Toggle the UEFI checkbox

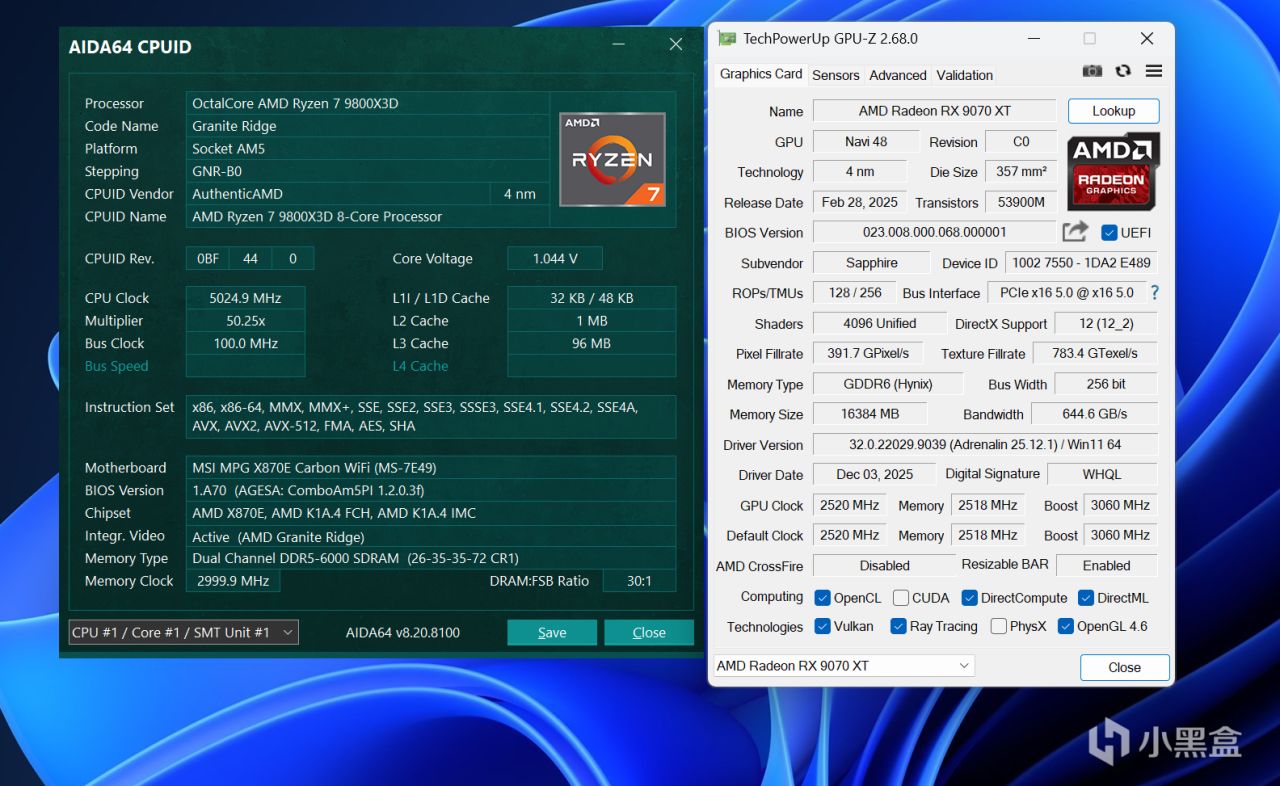click(1109, 233)
